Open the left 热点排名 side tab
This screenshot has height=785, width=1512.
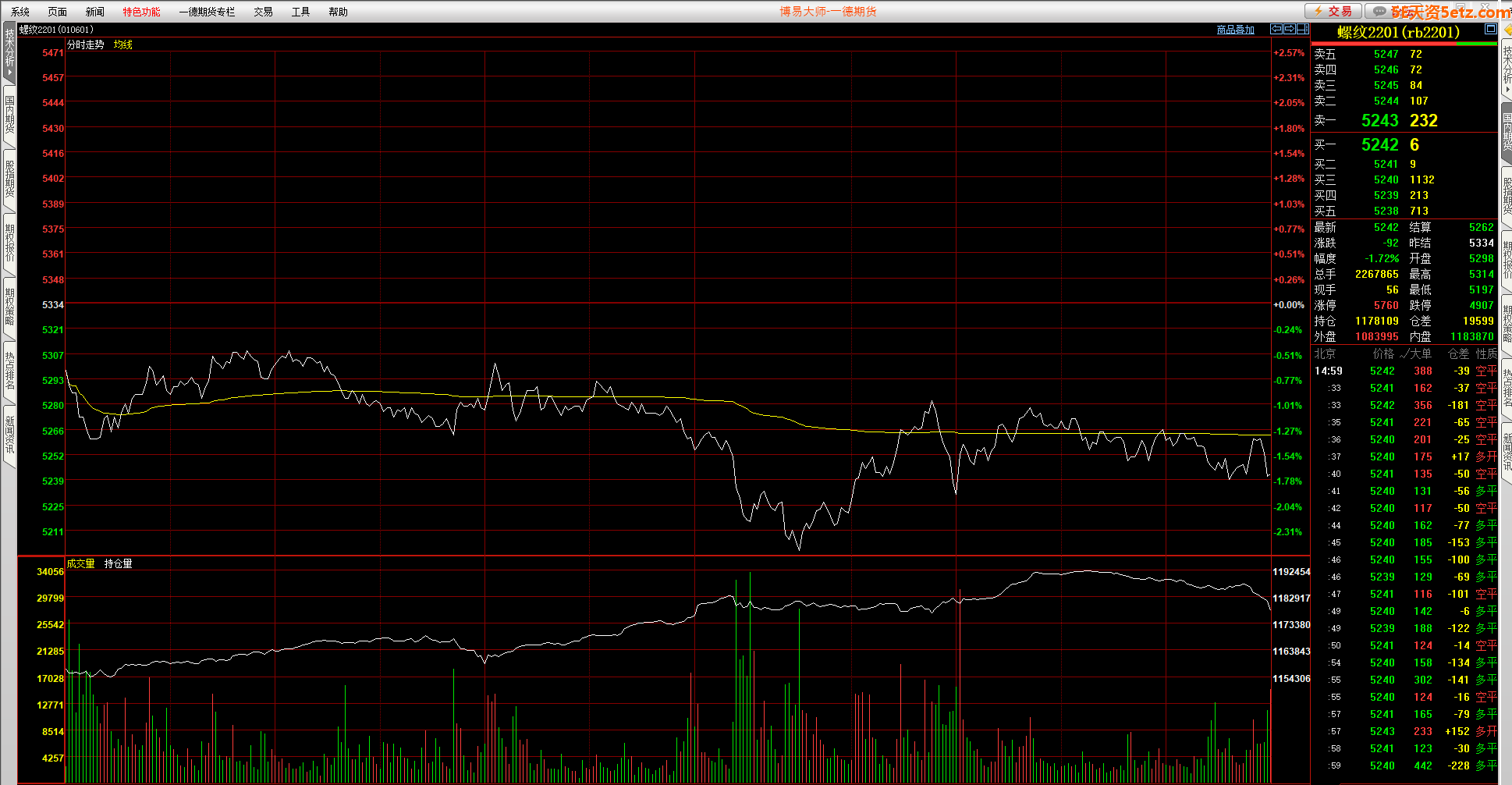click(9, 371)
